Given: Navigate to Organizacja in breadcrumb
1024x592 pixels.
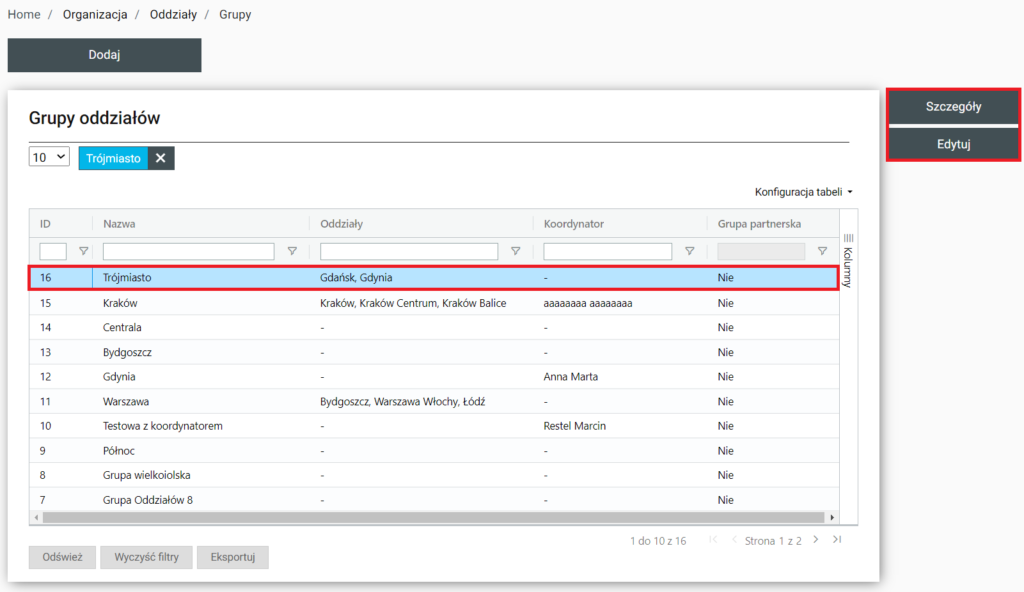Looking at the screenshot, I should pyautogui.click(x=95, y=15).
